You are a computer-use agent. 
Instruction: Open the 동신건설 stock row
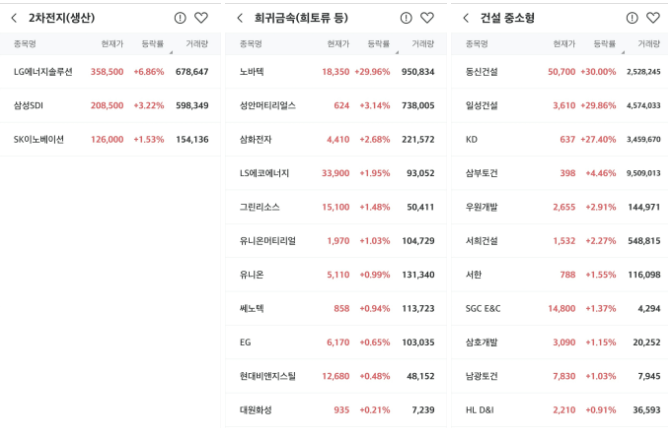tap(560, 72)
